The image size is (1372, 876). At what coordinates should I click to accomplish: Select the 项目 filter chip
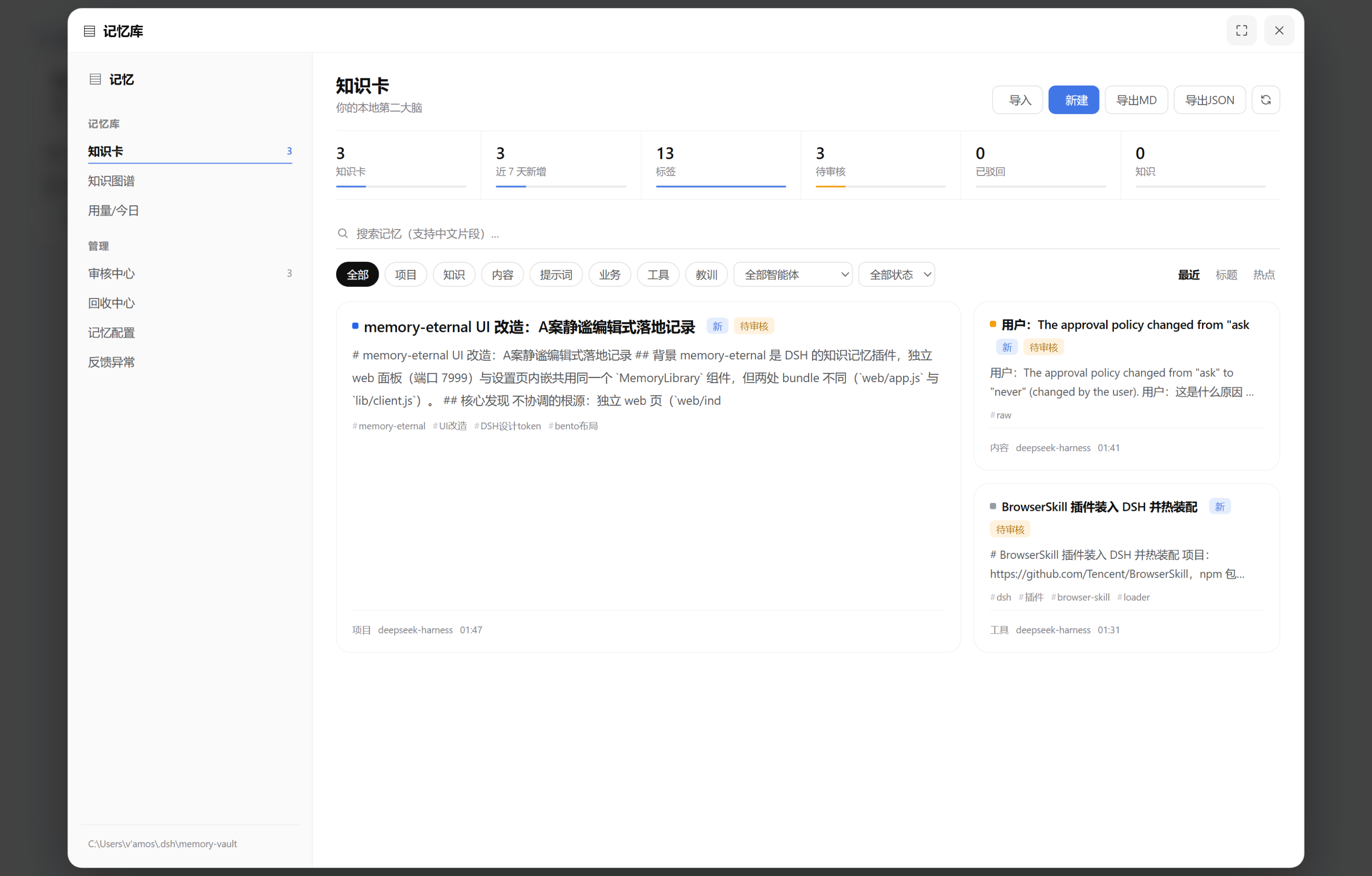pyautogui.click(x=406, y=275)
